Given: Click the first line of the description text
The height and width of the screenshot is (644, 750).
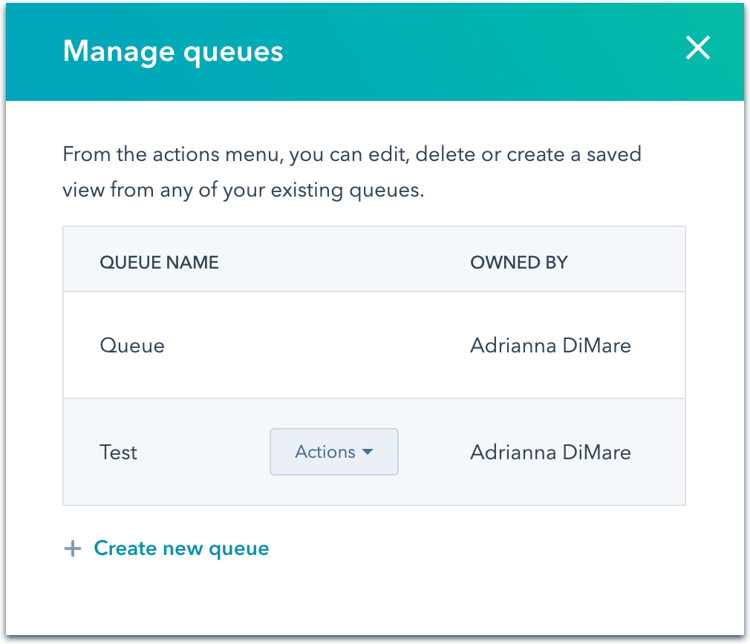Looking at the screenshot, I should pyautogui.click(x=350, y=155).
